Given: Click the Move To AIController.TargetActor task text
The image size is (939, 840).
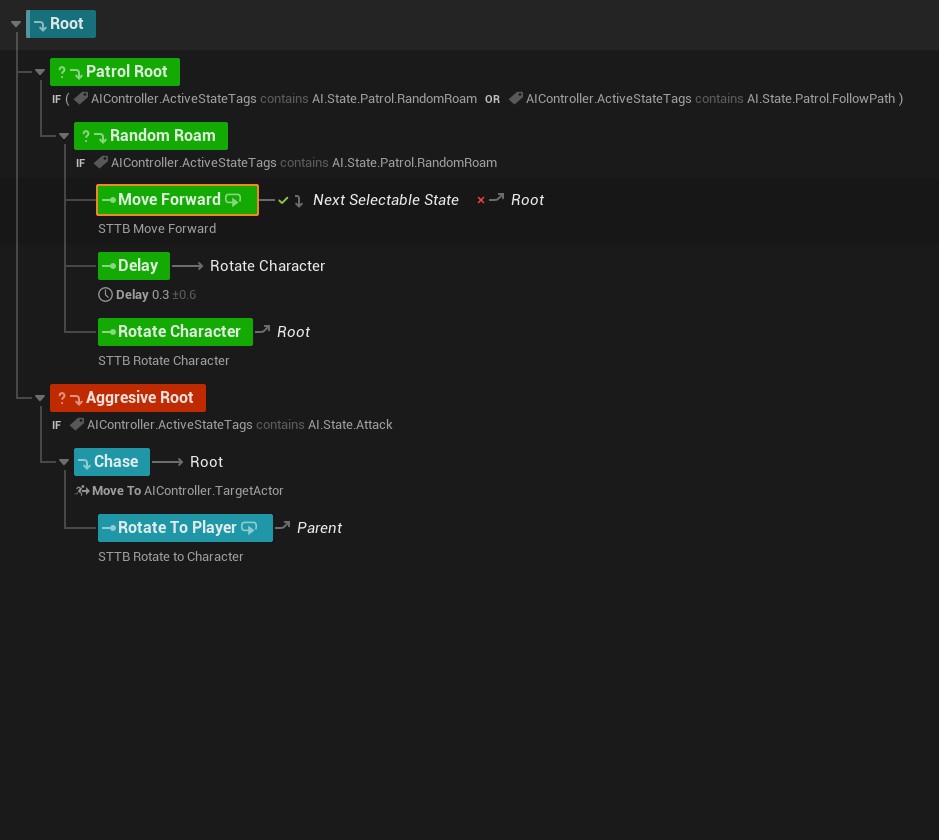Looking at the screenshot, I should point(187,490).
